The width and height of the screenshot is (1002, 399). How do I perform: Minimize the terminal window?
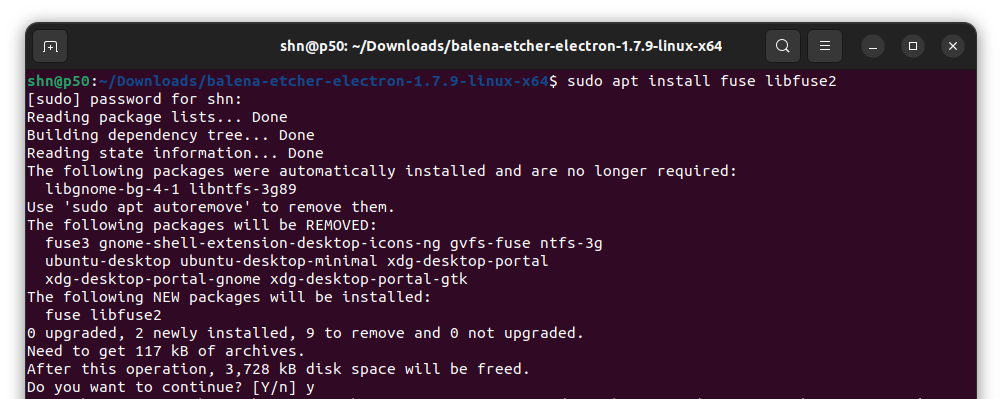click(872, 46)
